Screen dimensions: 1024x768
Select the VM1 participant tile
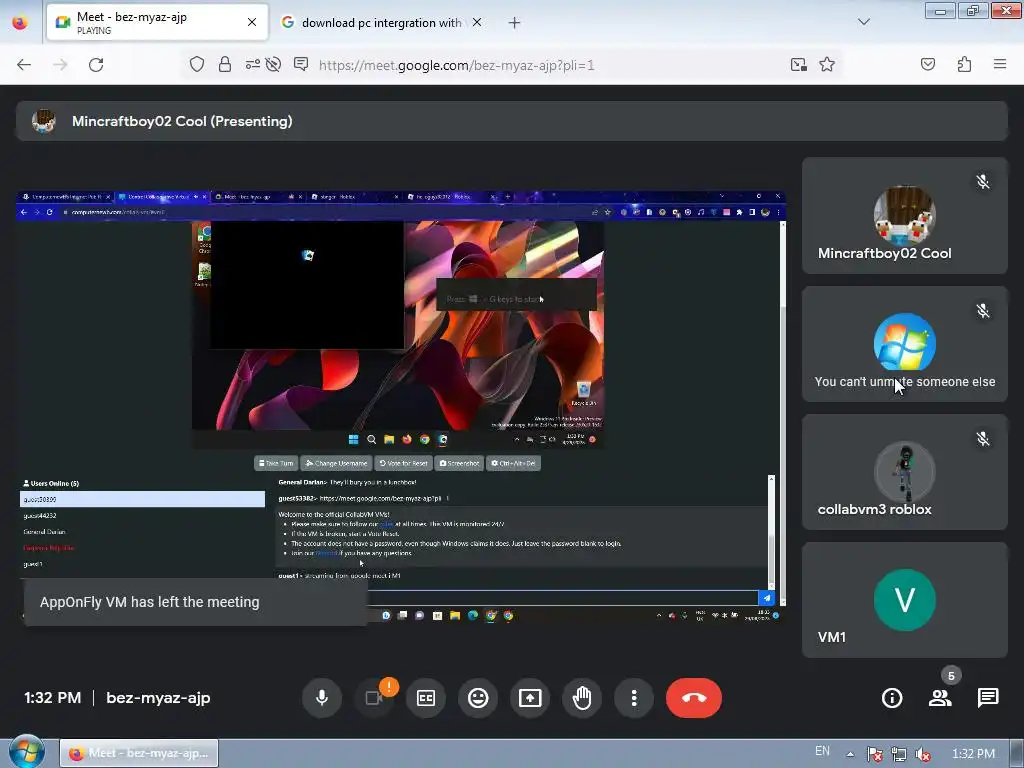click(904, 600)
